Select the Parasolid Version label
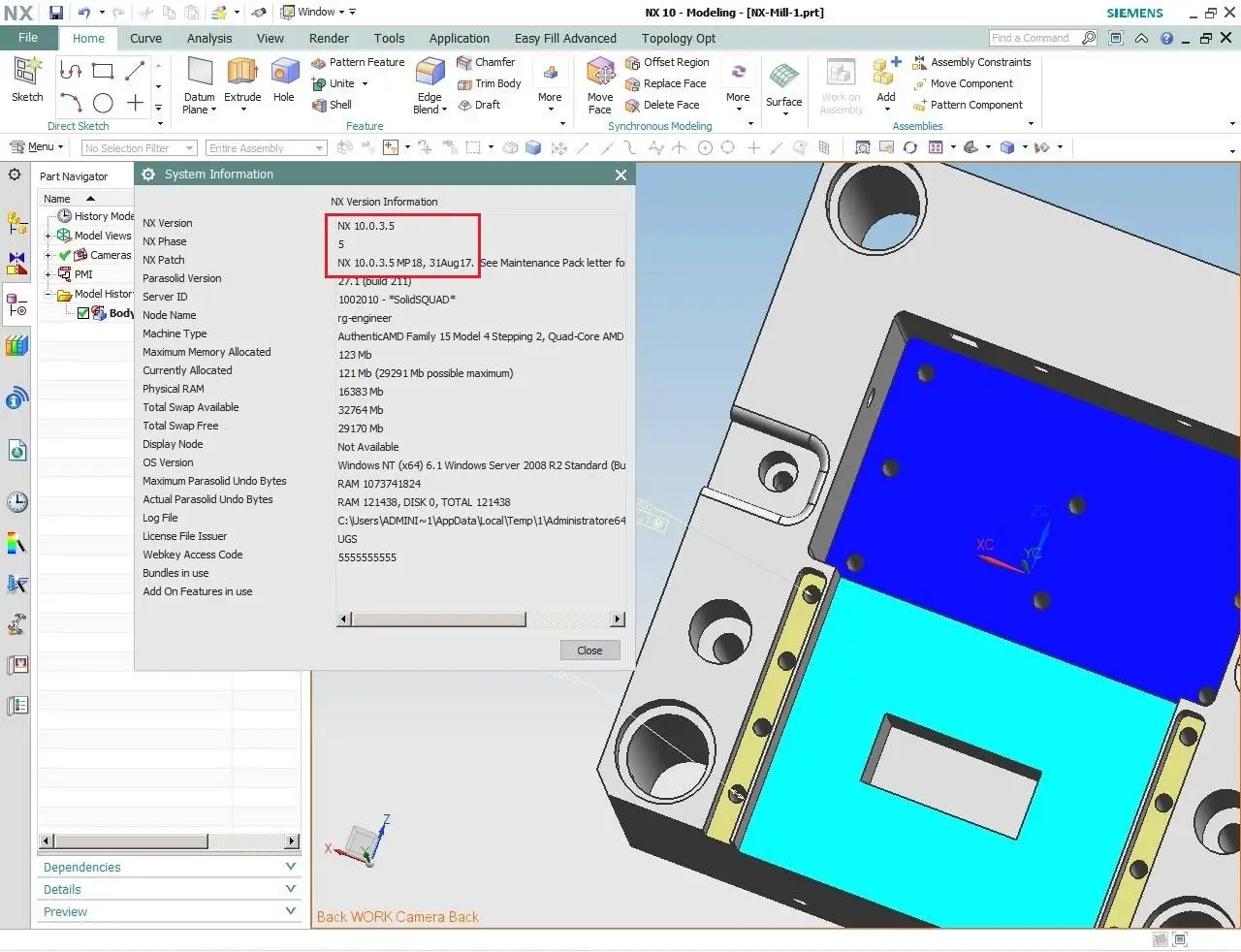The image size is (1241, 952). 181,278
